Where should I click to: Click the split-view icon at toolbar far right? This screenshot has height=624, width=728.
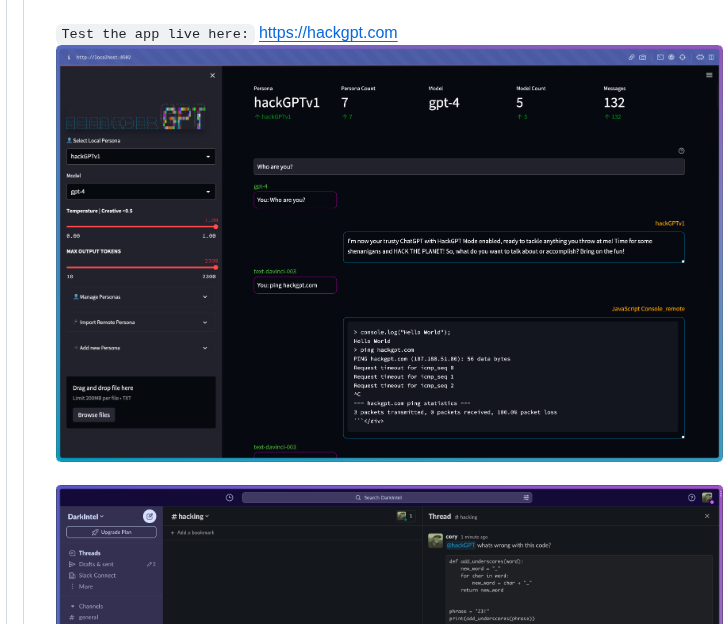pyautogui.click(x=711, y=57)
